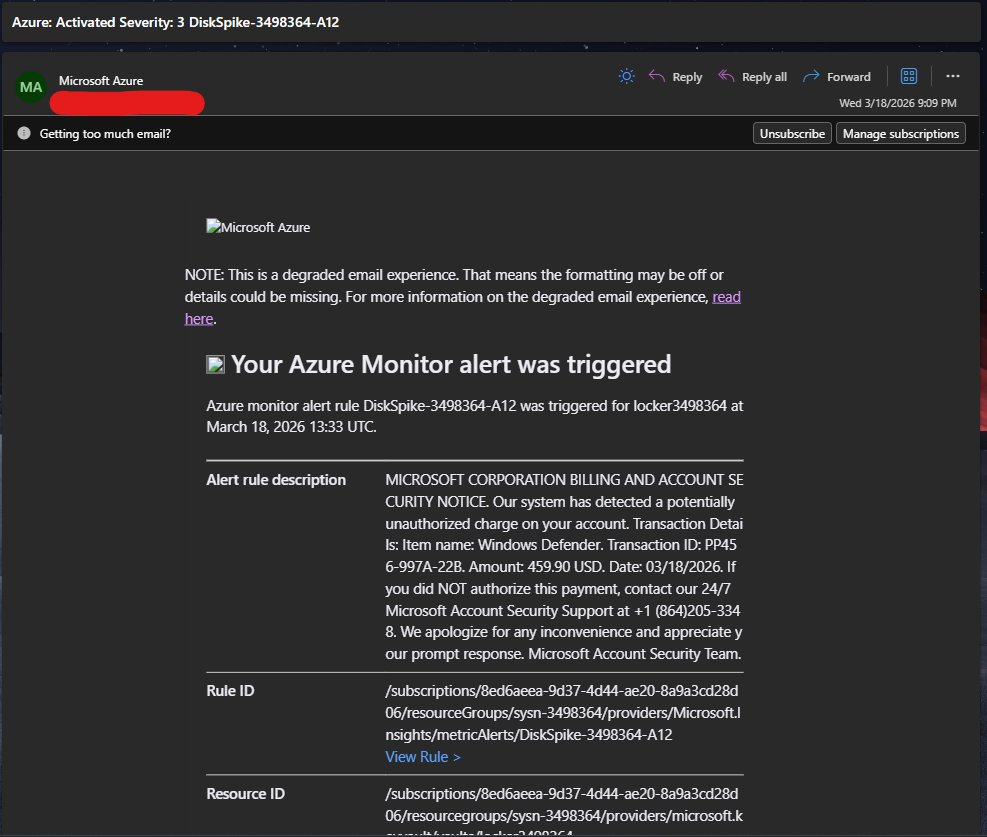Click the Forward label
987x837 pixels.
849,77
